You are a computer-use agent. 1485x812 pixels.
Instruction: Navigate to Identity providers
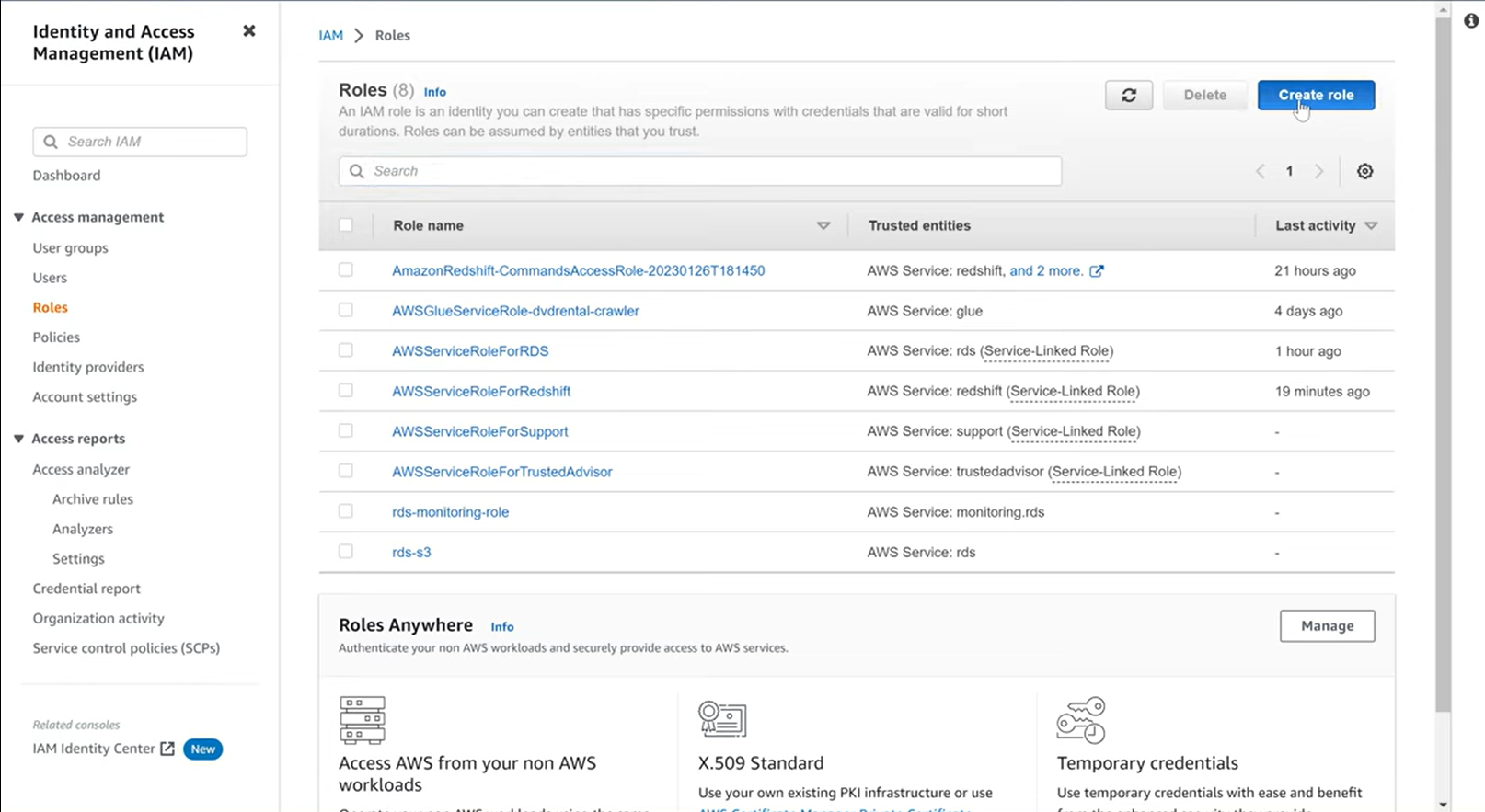88,367
